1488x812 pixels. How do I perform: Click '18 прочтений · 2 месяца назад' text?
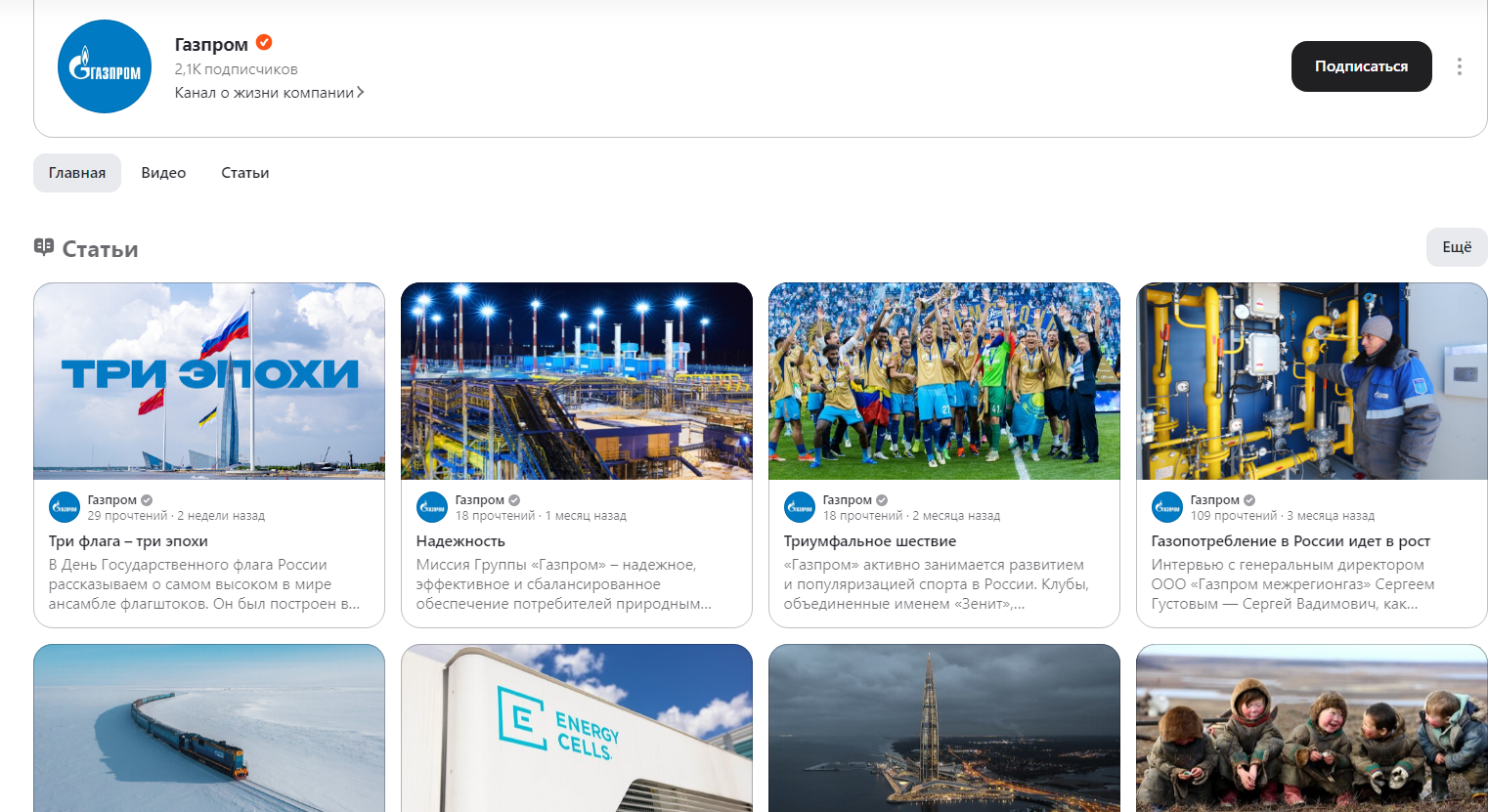point(911,516)
